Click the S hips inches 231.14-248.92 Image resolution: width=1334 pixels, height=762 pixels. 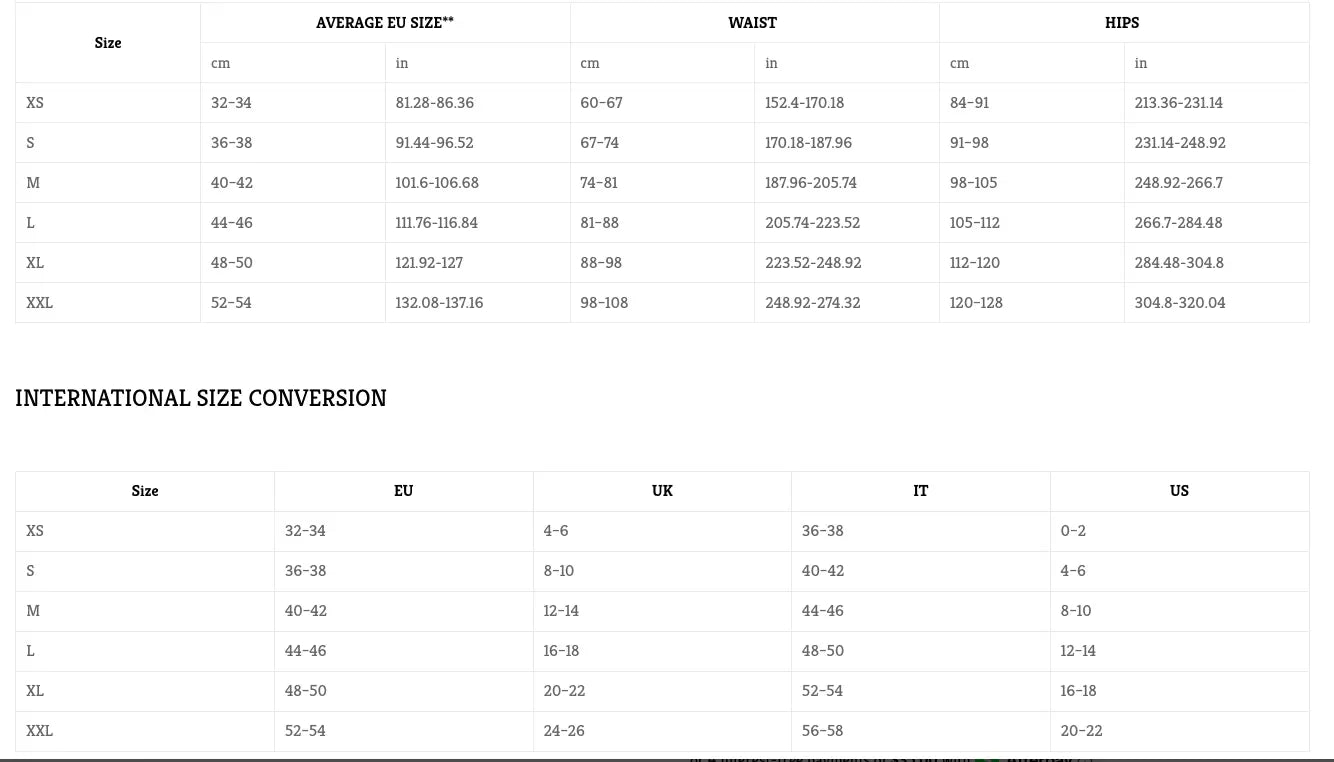pos(1180,143)
